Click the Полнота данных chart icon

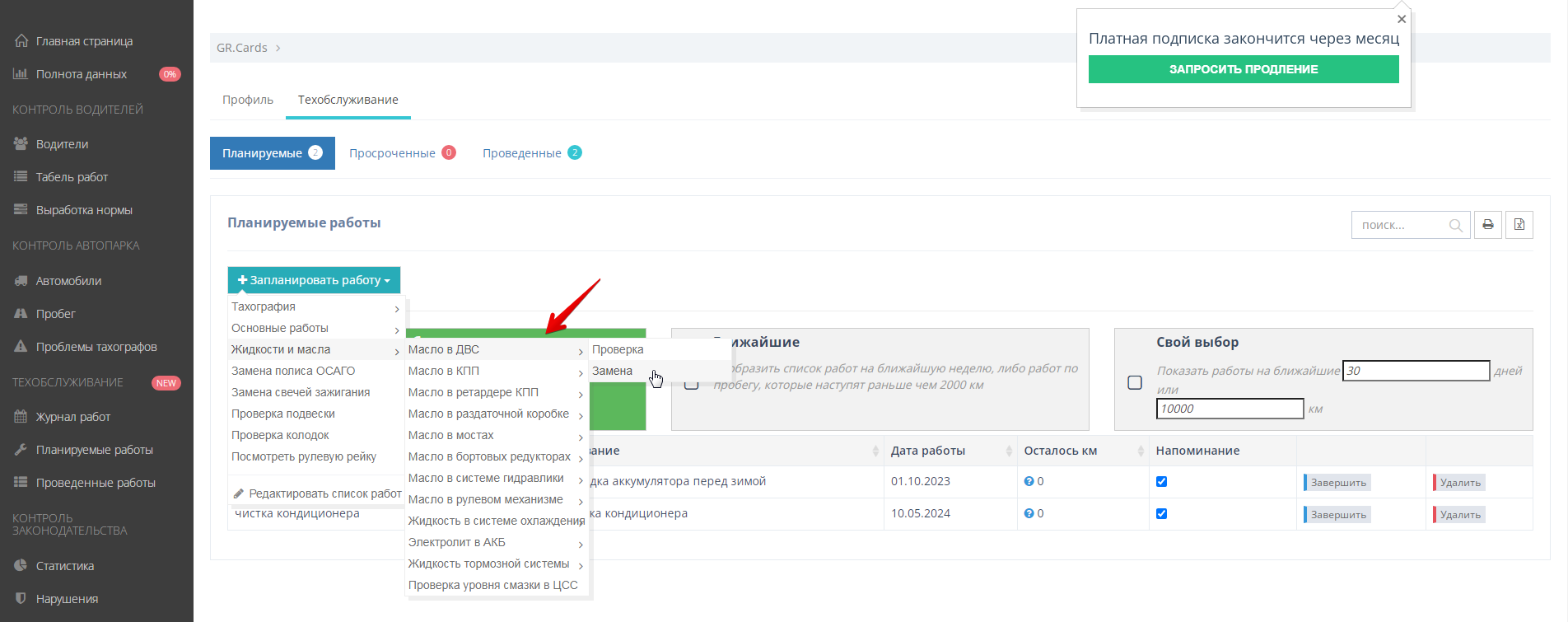point(21,73)
